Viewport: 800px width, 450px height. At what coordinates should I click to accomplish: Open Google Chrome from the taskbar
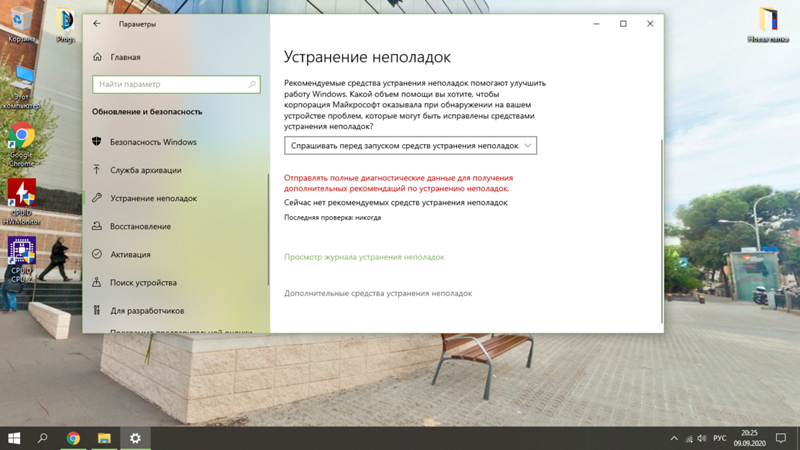tap(73, 438)
